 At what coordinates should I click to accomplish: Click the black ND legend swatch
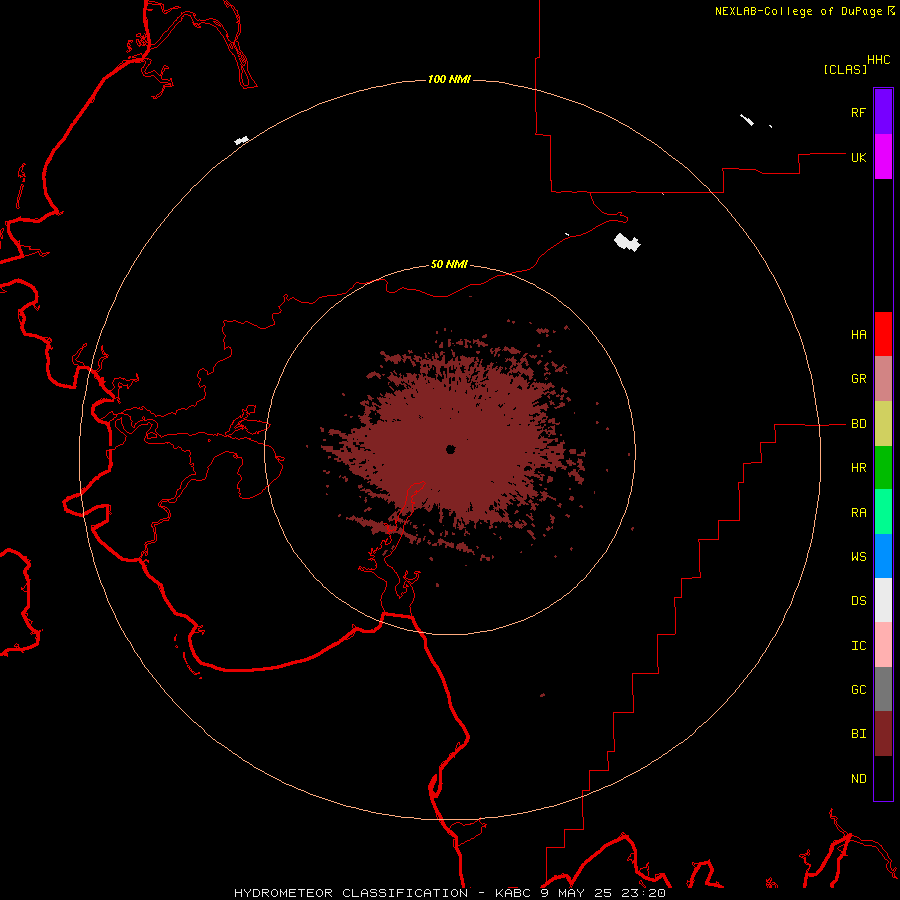[x=883, y=778]
